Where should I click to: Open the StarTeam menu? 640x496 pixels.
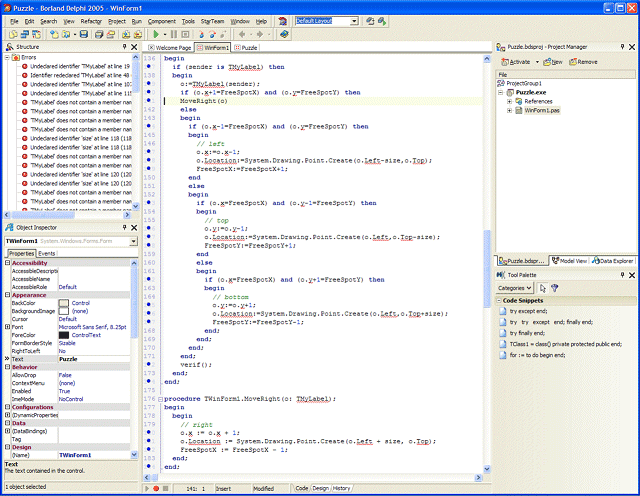[x=212, y=21]
